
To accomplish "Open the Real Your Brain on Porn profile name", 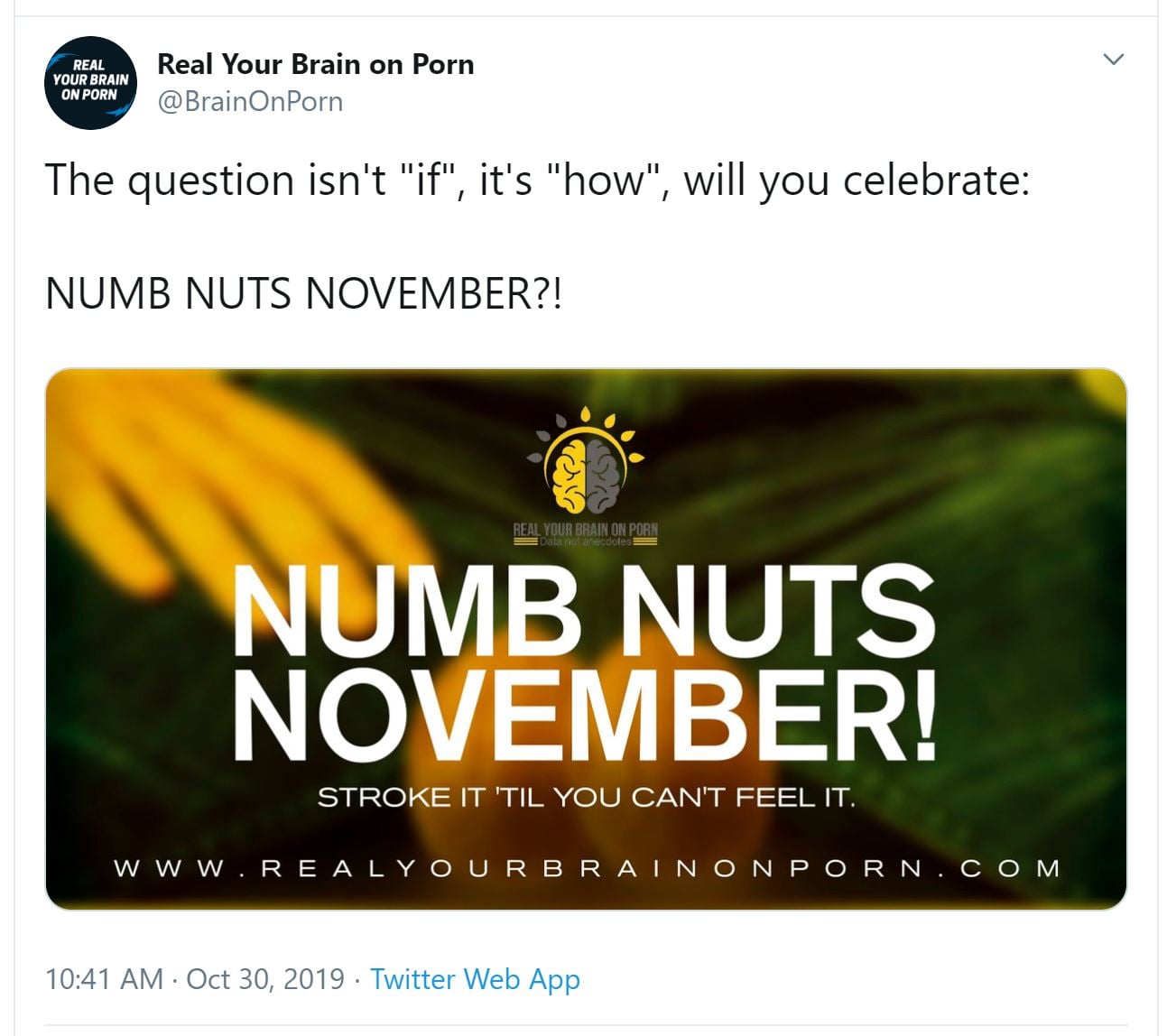I will coord(315,64).
